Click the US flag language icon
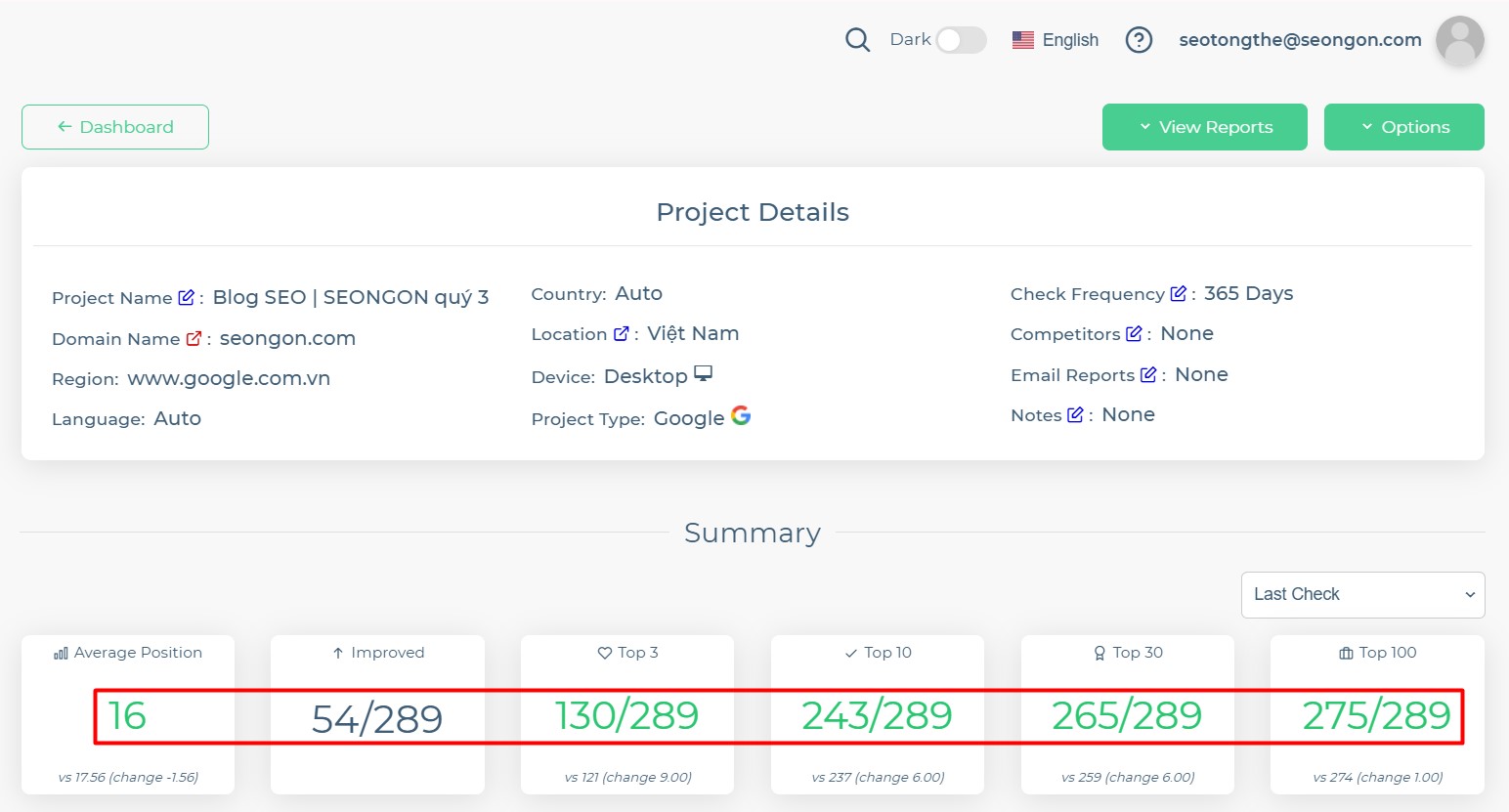 [x=1023, y=40]
